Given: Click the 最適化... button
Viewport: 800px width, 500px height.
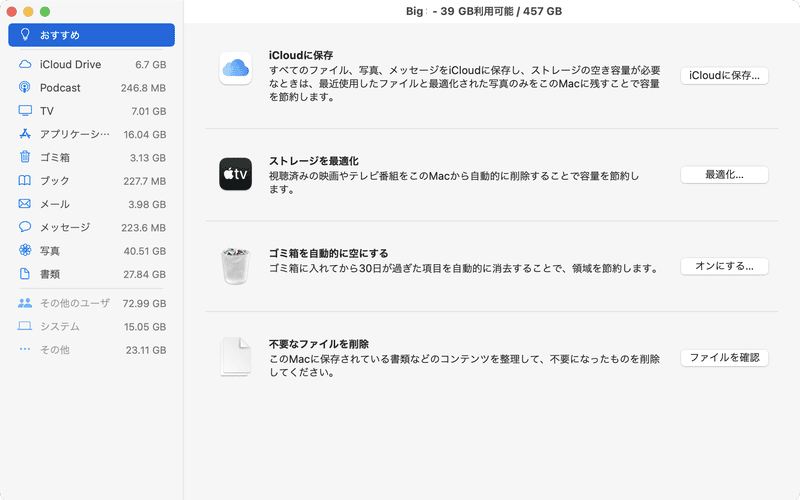Looking at the screenshot, I should (724, 174).
